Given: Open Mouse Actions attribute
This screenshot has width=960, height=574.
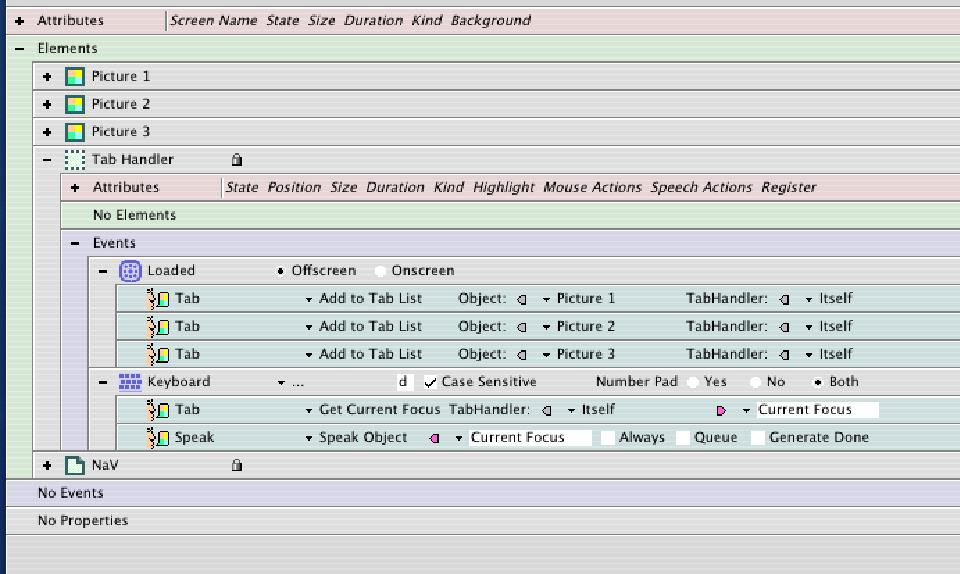Looking at the screenshot, I should click(592, 187).
